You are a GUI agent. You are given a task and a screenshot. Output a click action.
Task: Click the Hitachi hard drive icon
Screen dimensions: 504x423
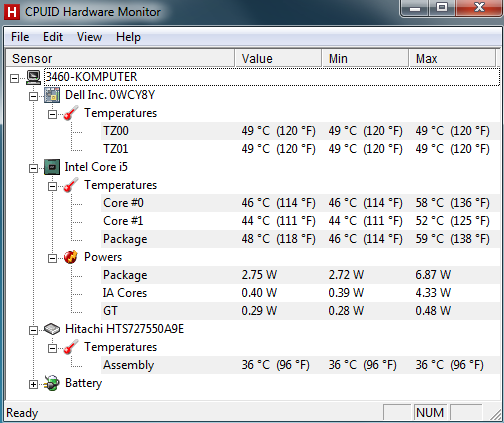(52, 329)
